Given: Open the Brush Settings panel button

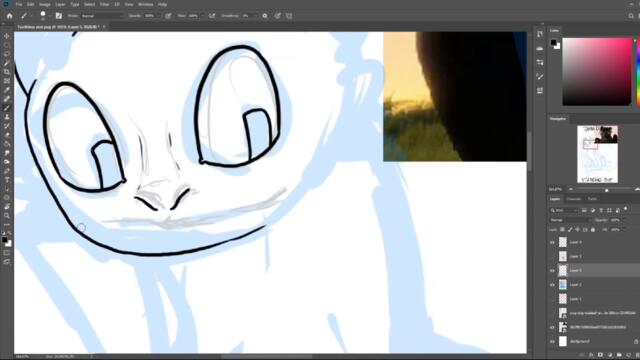Looking at the screenshot, I should [59, 16].
